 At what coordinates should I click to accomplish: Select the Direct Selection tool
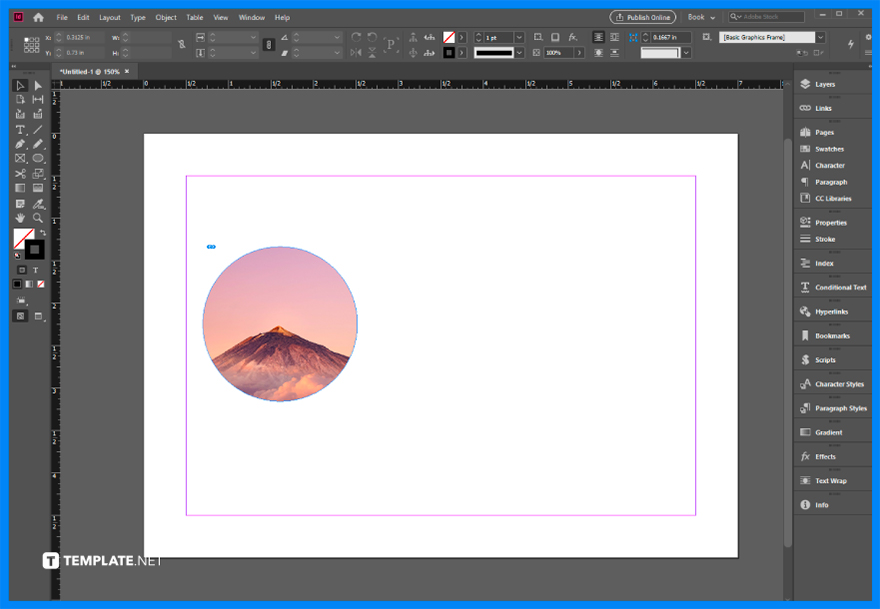click(36, 84)
